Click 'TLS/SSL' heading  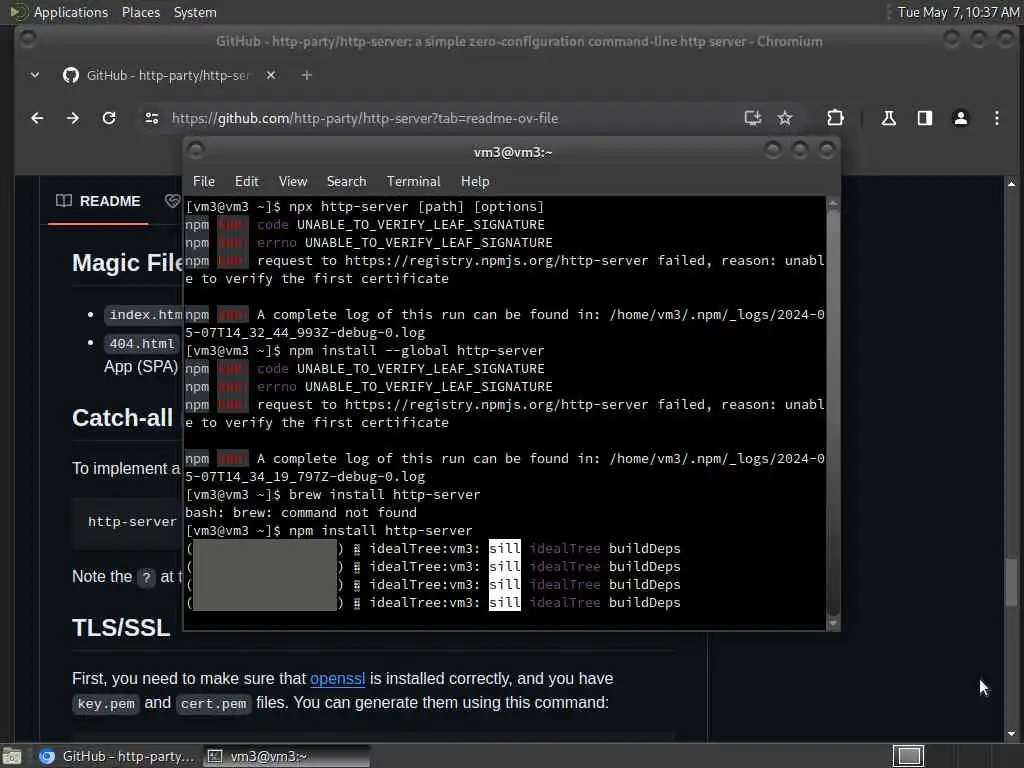[x=121, y=628]
